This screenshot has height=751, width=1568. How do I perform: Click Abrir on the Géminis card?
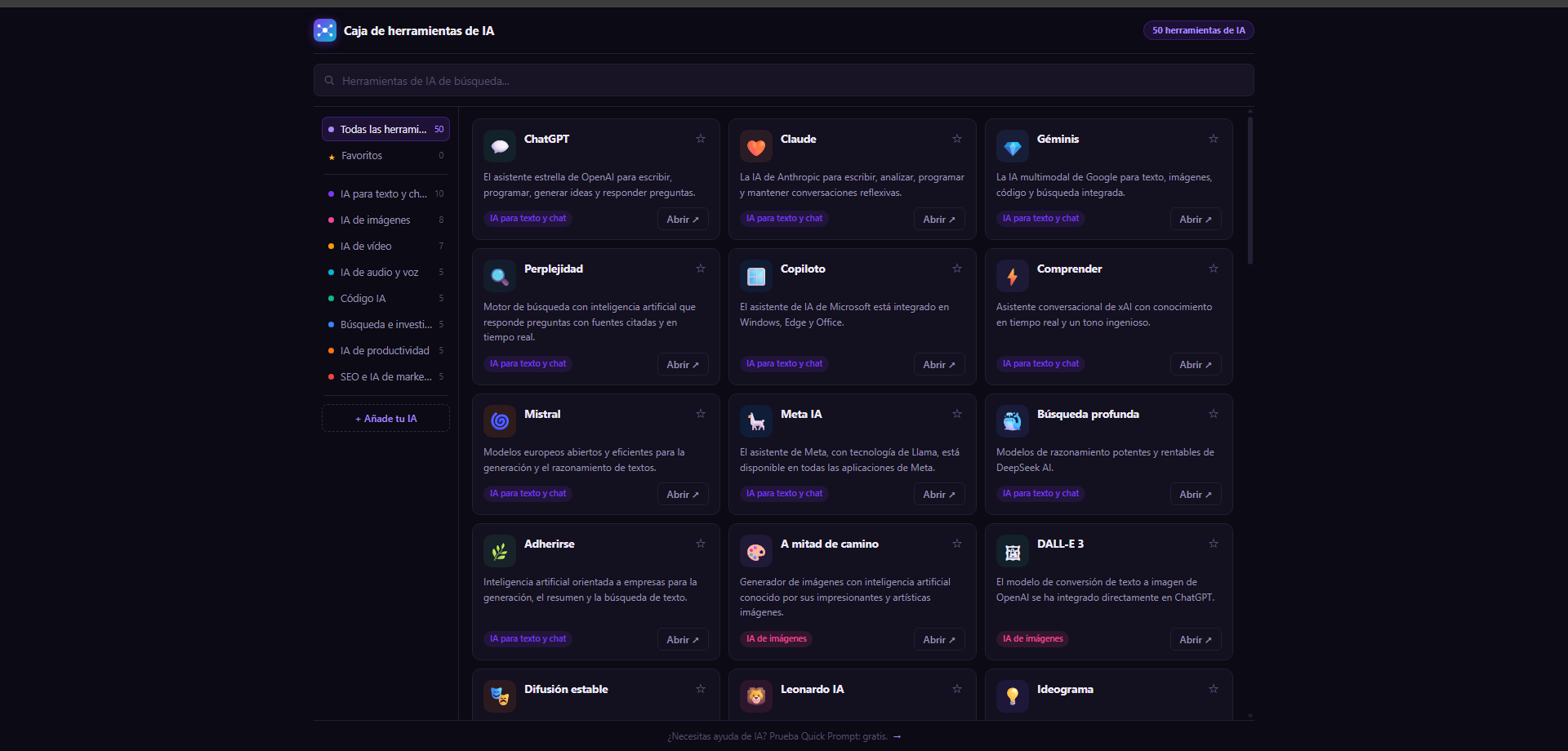pos(1196,219)
